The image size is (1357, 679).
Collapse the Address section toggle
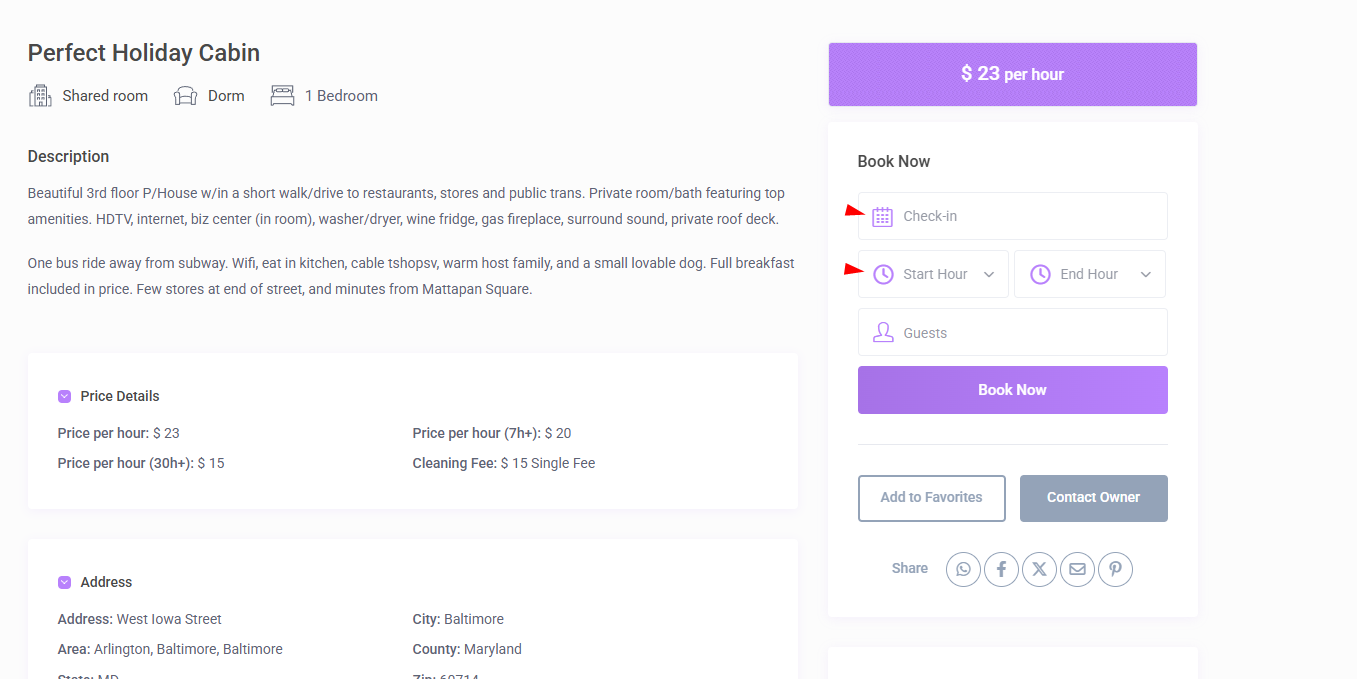(x=65, y=582)
